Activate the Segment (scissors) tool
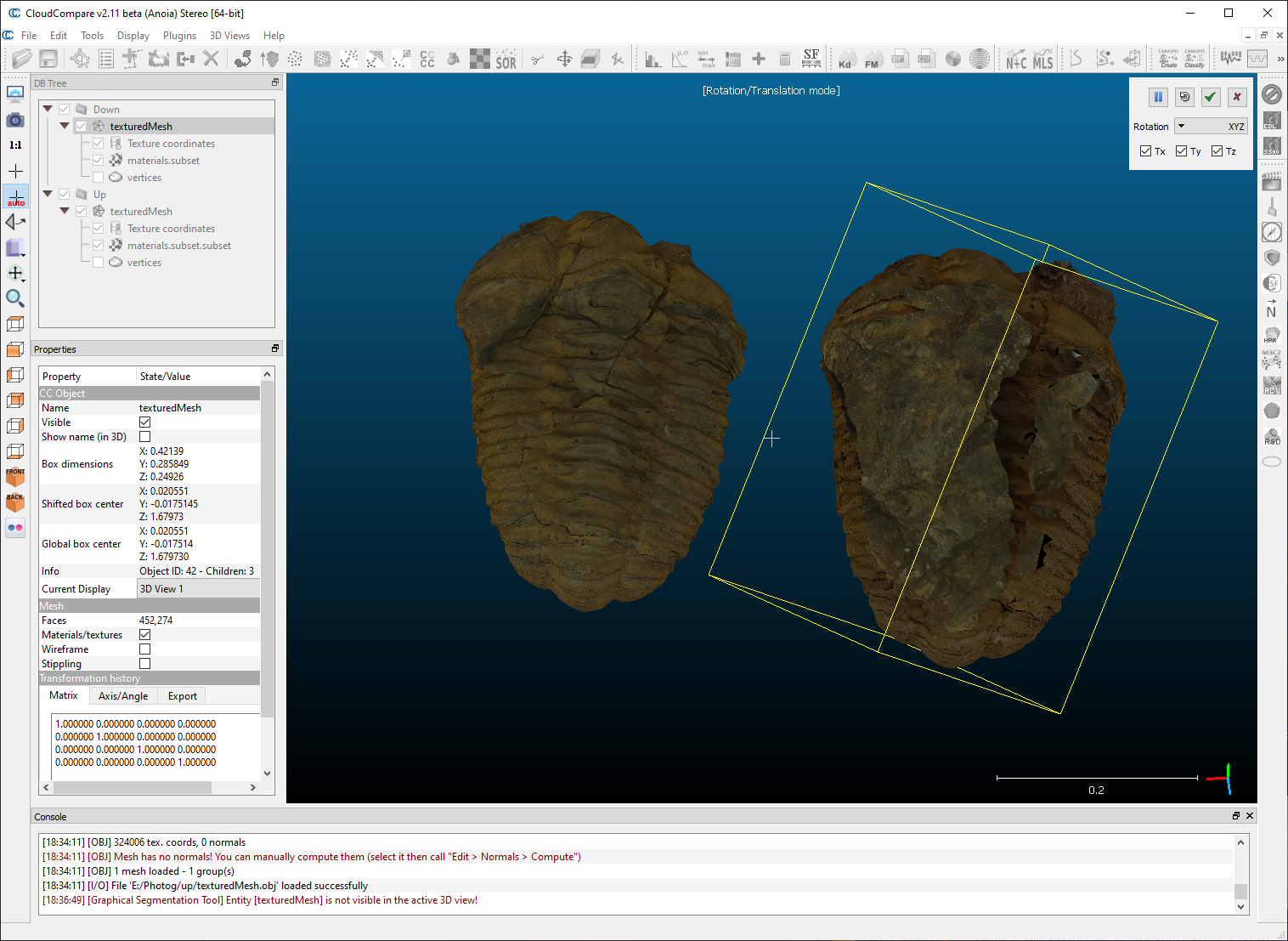This screenshot has width=1288, height=941. pyautogui.click(x=537, y=59)
